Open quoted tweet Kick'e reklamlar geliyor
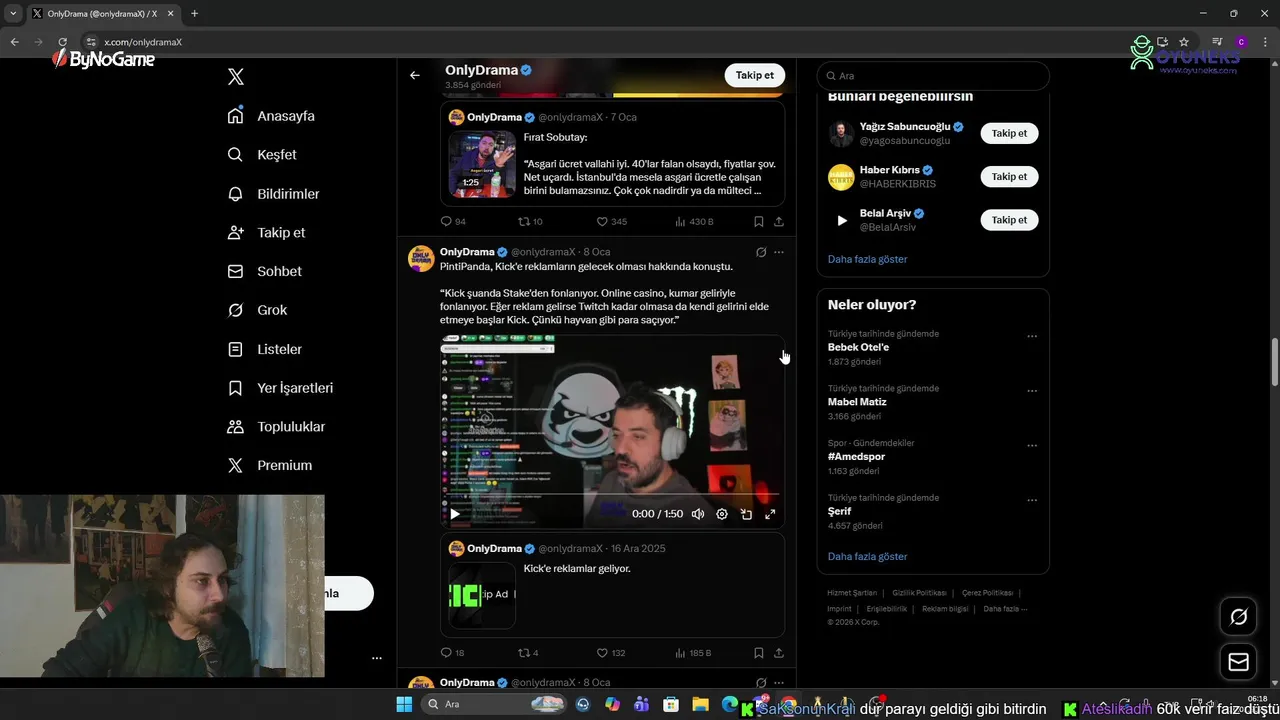 (612, 585)
